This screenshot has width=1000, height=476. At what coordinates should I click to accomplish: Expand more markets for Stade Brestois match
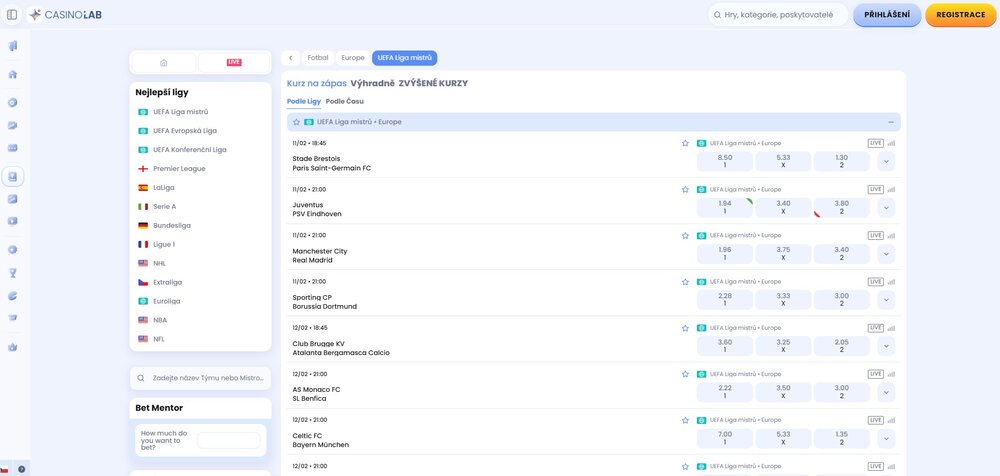[x=886, y=162]
